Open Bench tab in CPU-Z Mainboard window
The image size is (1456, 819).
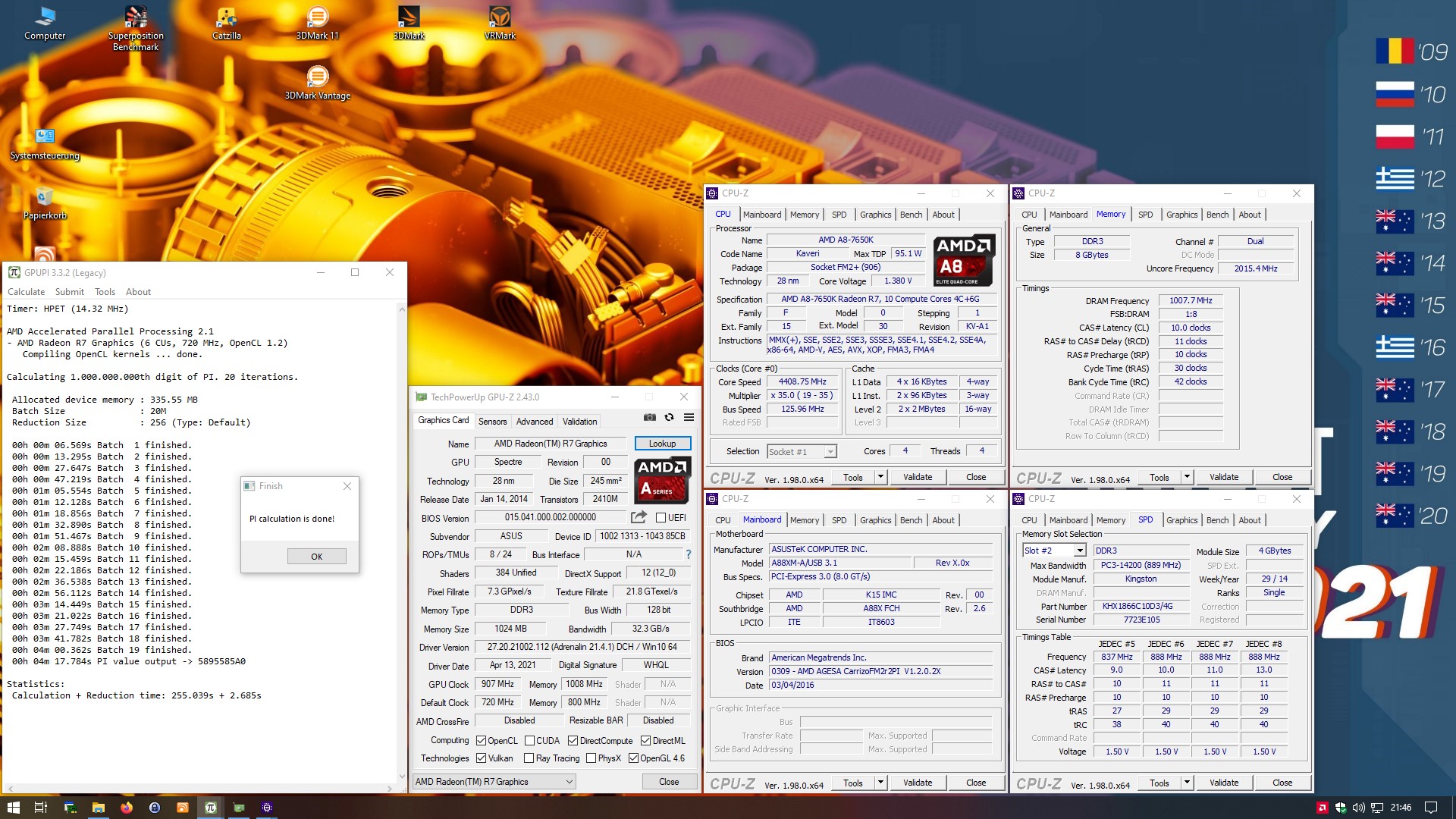(911, 520)
